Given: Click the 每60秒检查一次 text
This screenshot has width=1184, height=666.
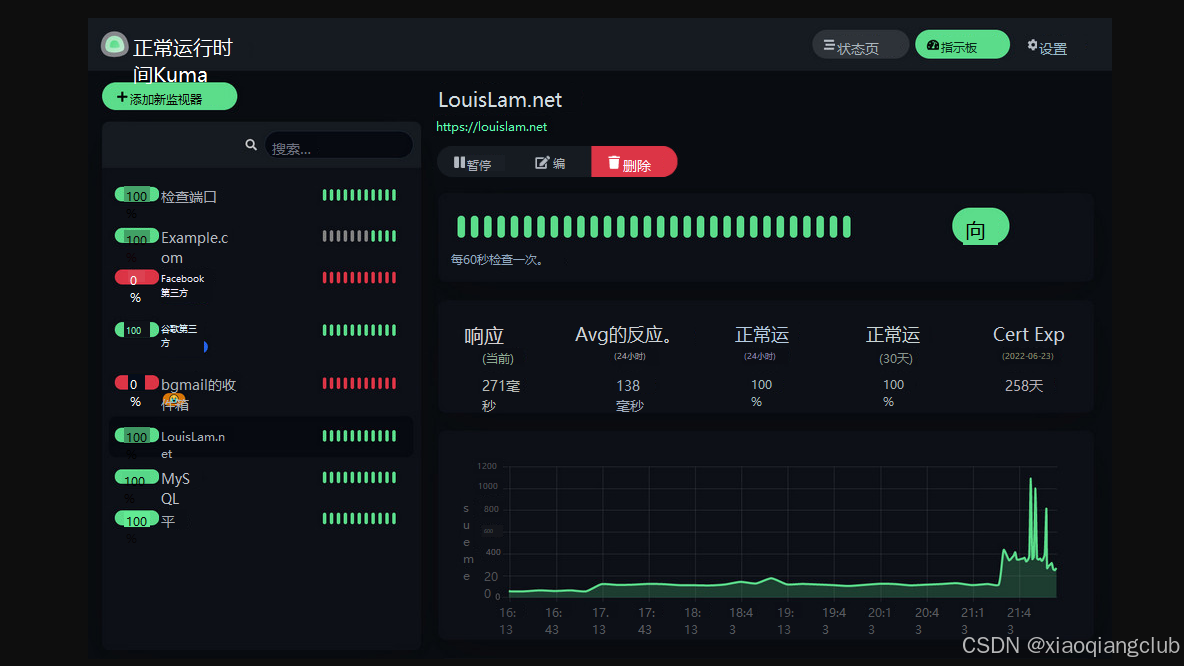Looking at the screenshot, I should tap(498, 260).
